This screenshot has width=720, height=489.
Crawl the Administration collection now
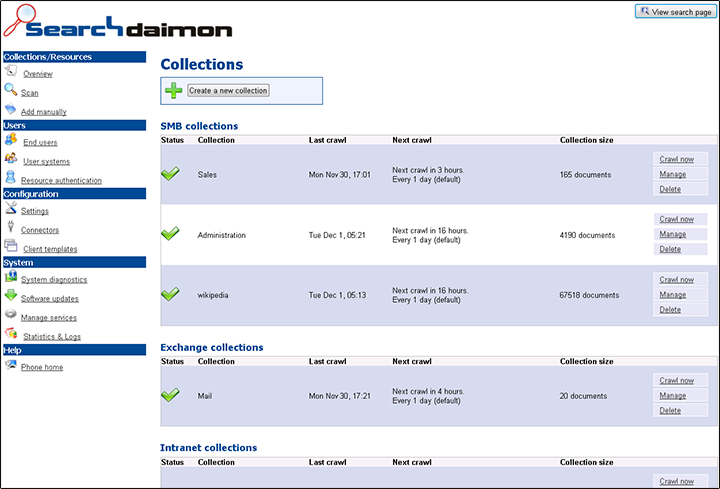click(x=677, y=219)
